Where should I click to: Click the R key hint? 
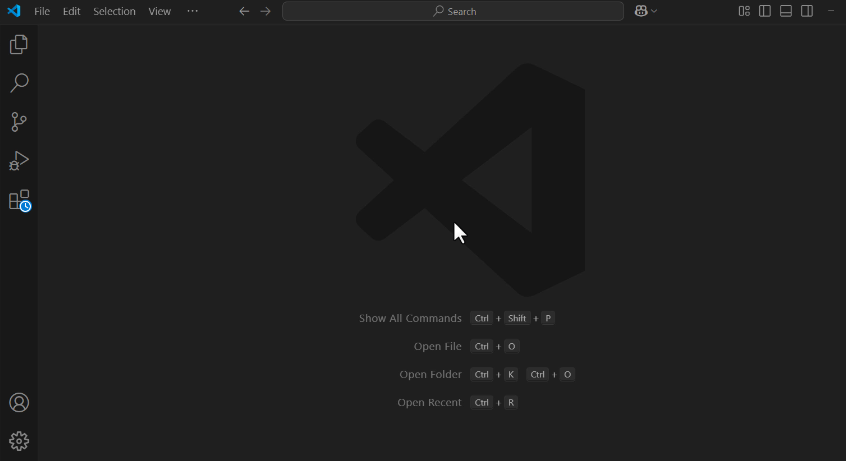511,403
